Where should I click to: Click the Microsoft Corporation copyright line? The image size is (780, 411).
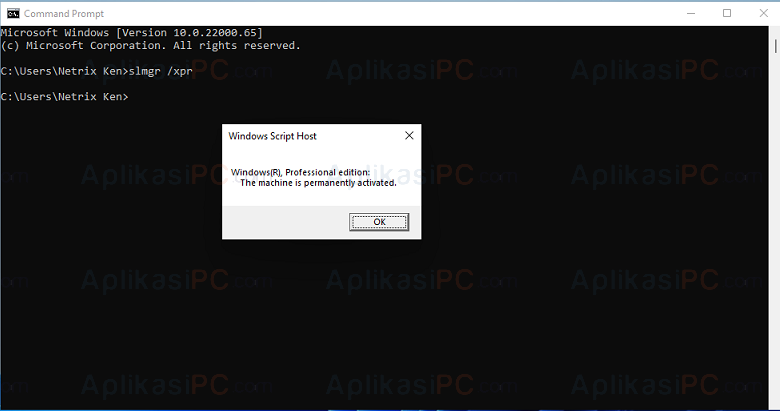point(151,45)
